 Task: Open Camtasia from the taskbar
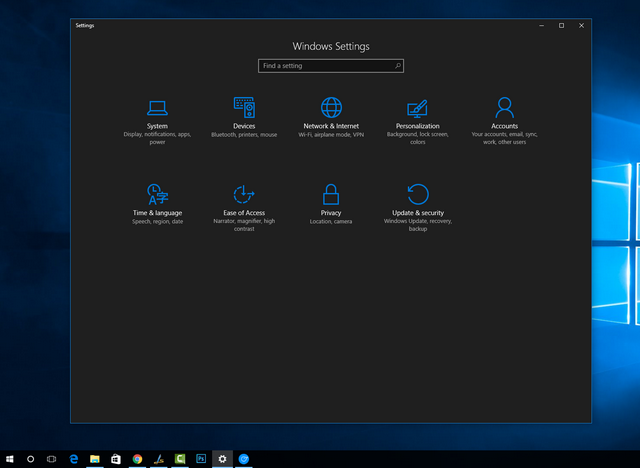tap(180, 459)
